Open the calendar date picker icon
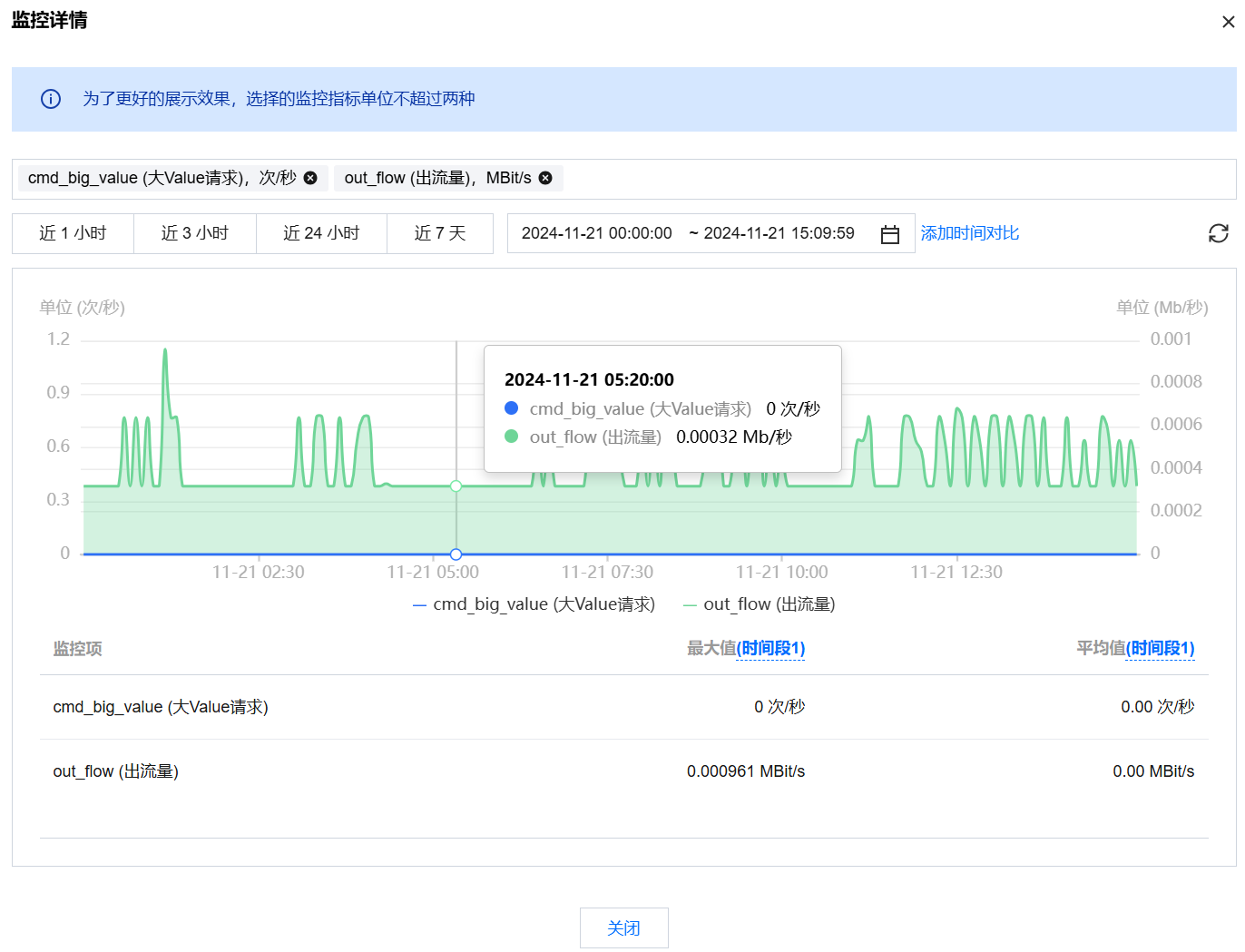 click(890, 234)
